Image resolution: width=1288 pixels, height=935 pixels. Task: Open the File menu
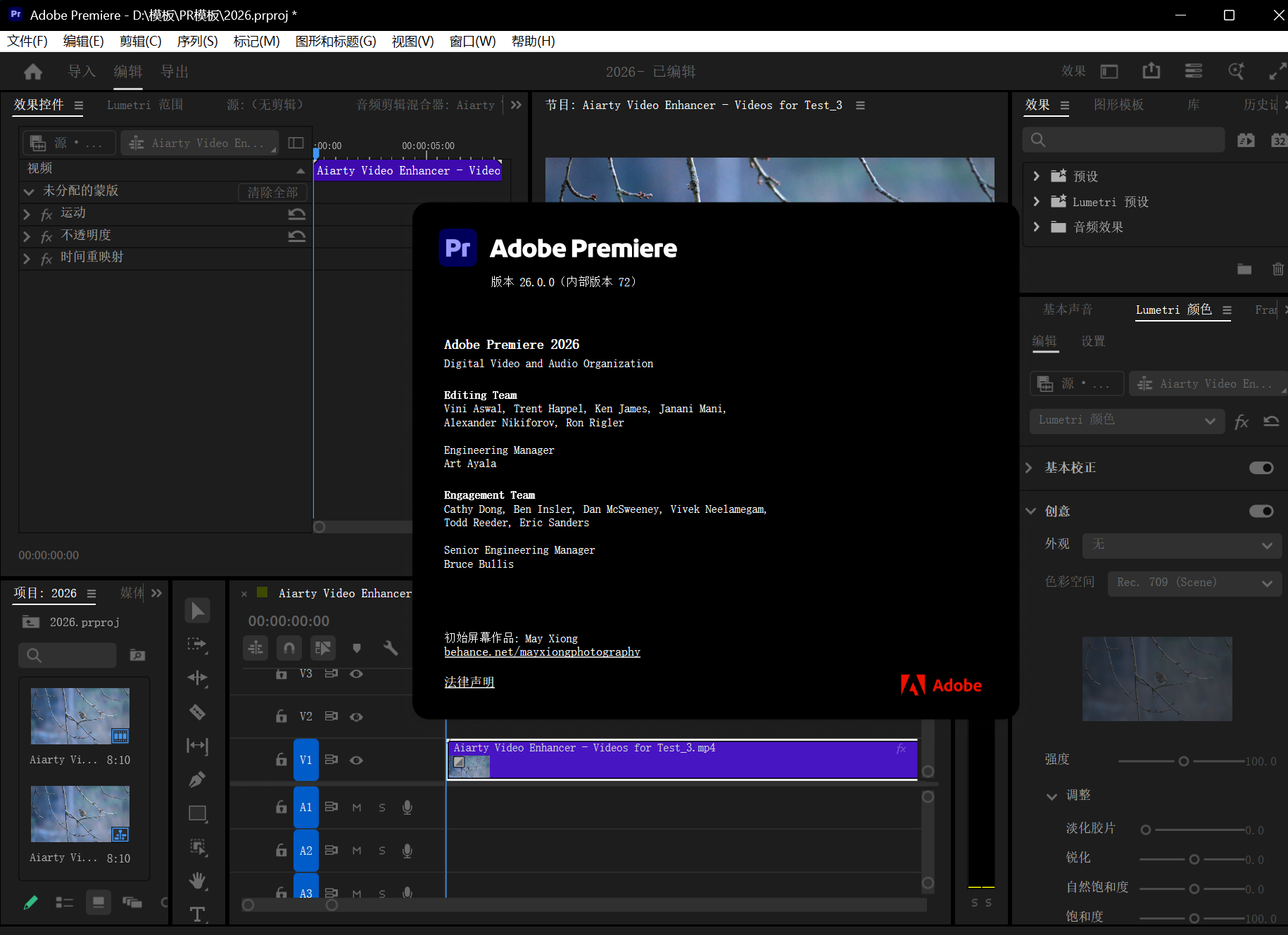[x=27, y=42]
